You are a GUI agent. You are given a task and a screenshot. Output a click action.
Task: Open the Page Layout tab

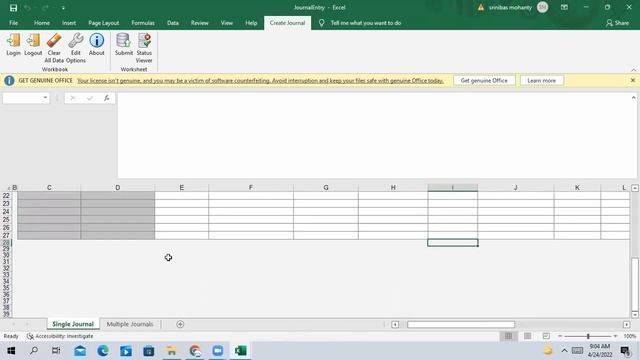point(104,23)
